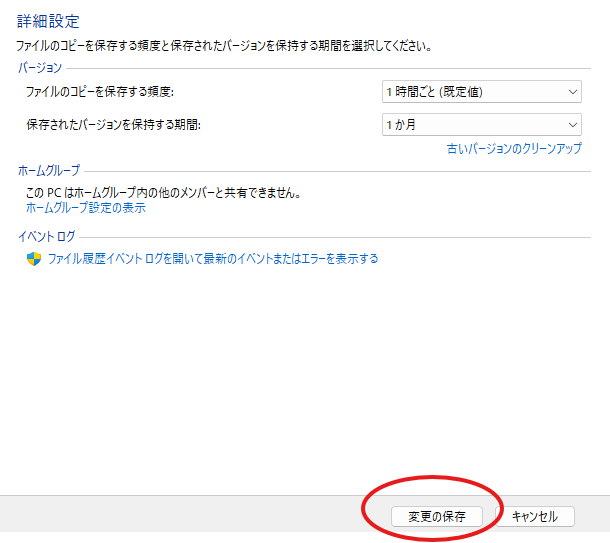This screenshot has height=543, width=610.
Task: Open the 1 時間ごと (既定値) frequency dropdown
Action: [x=482, y=92]
